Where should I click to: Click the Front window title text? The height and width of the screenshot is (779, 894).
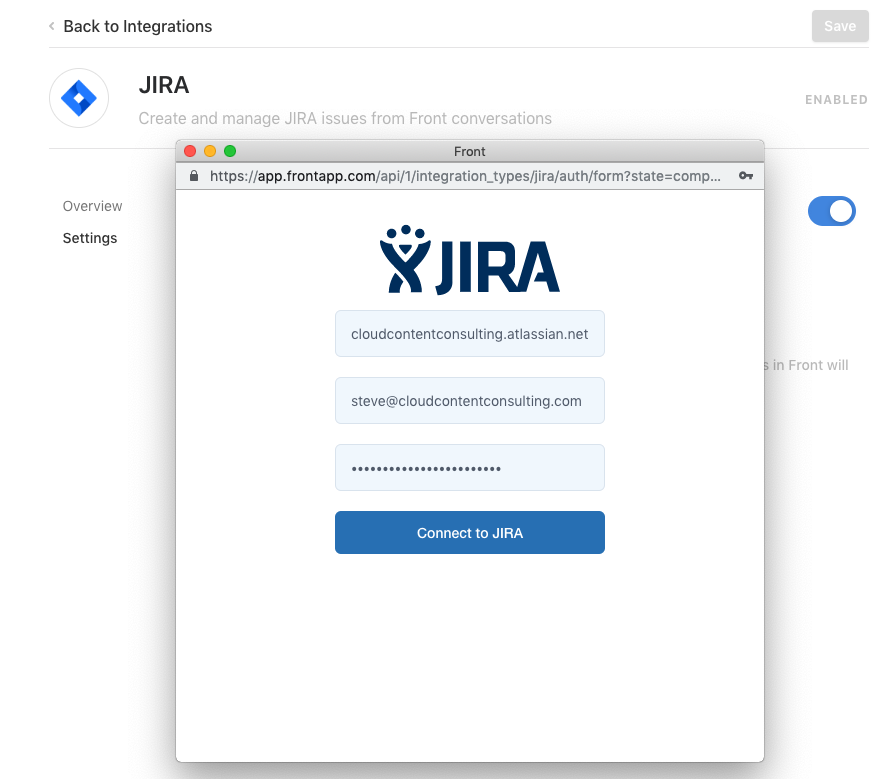coord(470,152)
